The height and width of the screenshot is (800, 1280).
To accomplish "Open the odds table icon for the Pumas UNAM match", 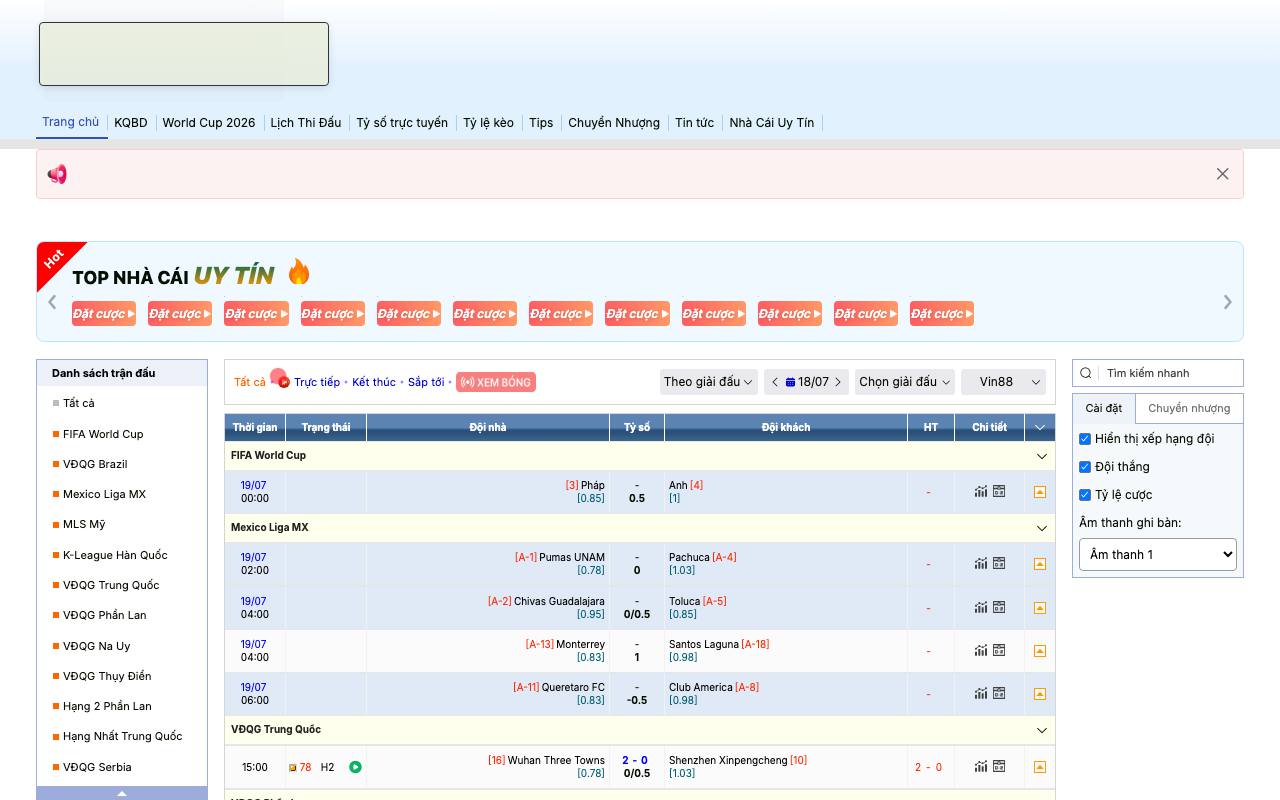I will [999, 563].
